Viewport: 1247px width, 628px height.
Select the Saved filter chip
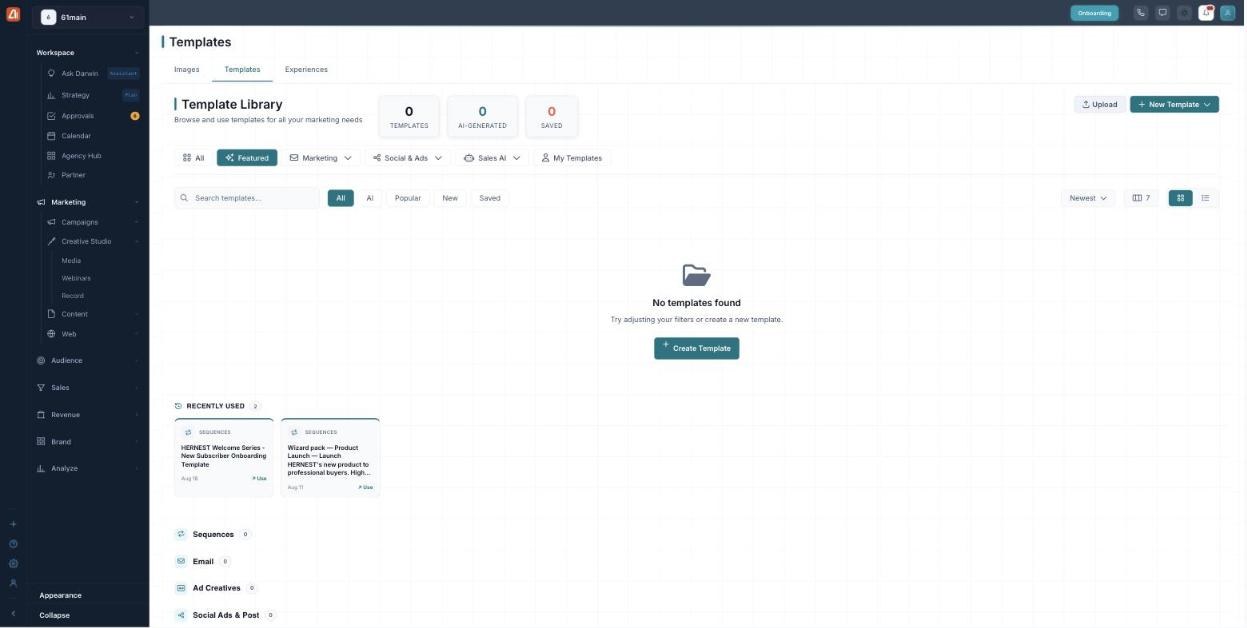(x=490, y=198)
